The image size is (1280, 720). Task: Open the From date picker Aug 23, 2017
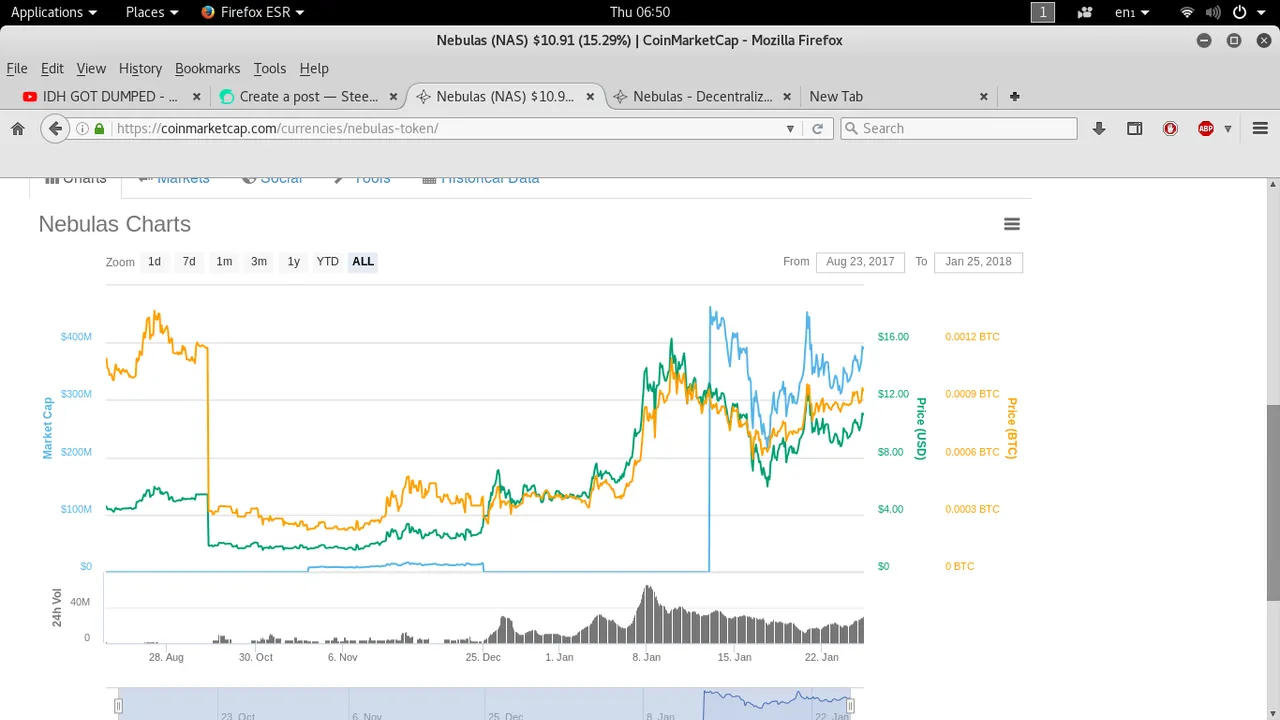pos(860,262)
